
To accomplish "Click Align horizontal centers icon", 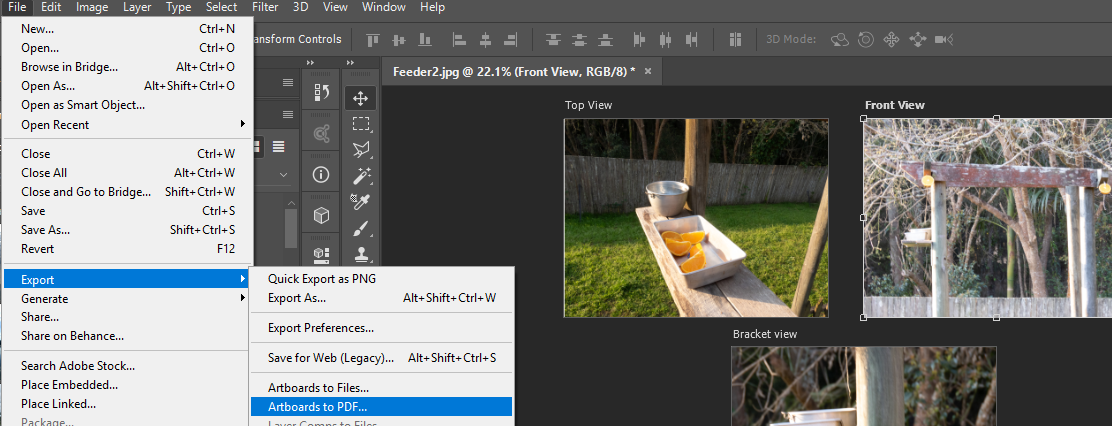I will click(485, 40).
